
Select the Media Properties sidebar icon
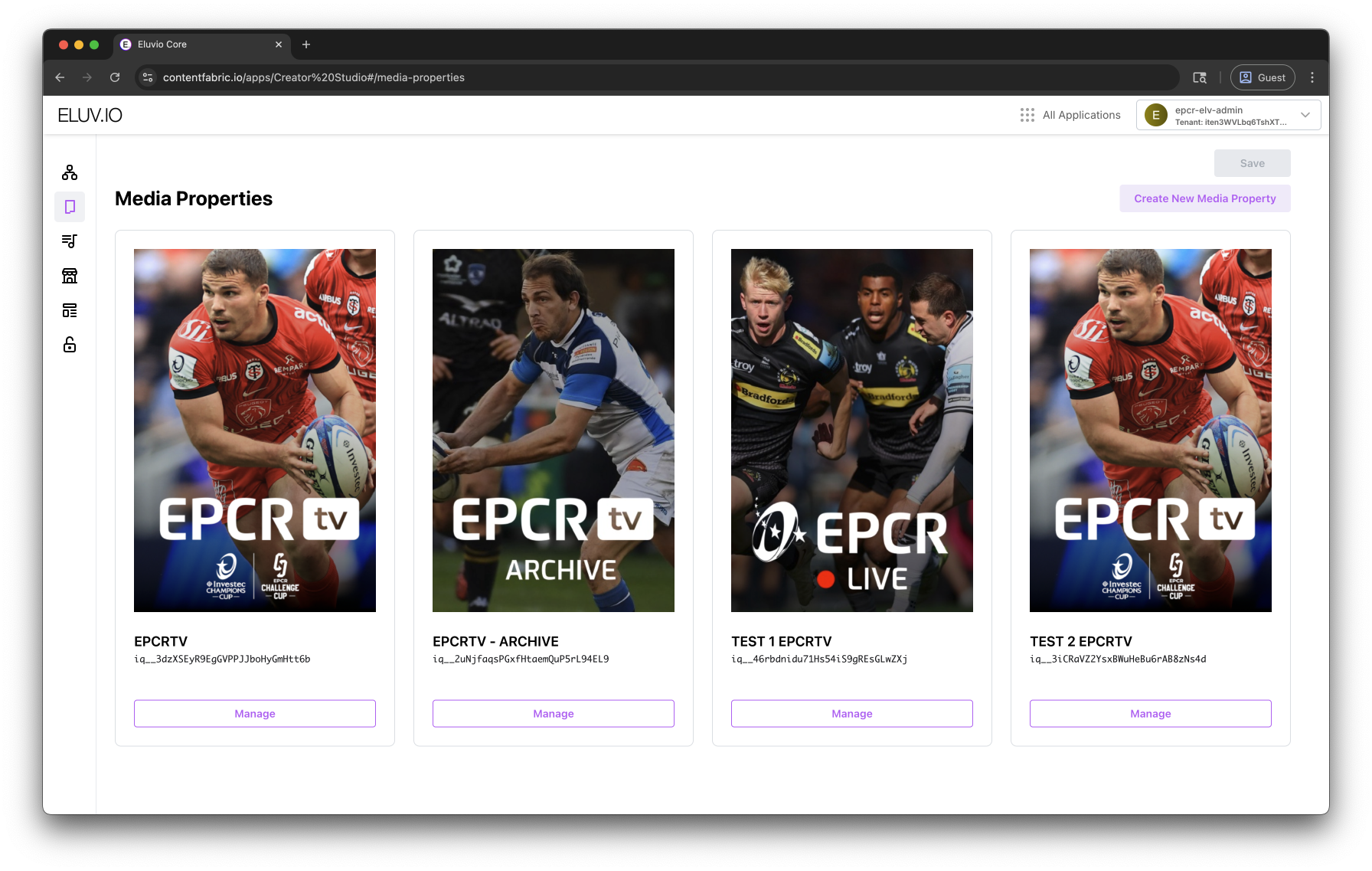[70, 207]
